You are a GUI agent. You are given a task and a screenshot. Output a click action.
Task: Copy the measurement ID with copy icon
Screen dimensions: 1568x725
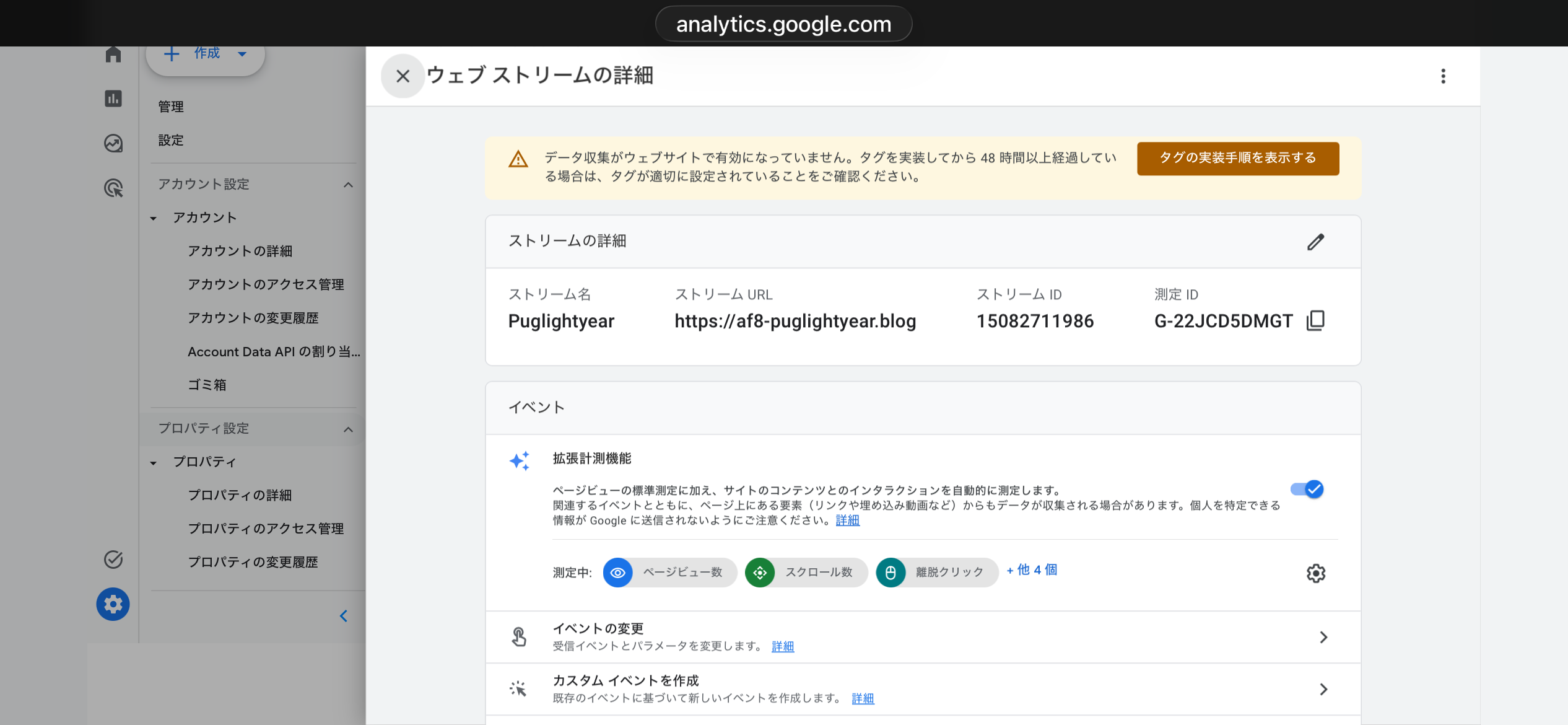pos(1315,320)
